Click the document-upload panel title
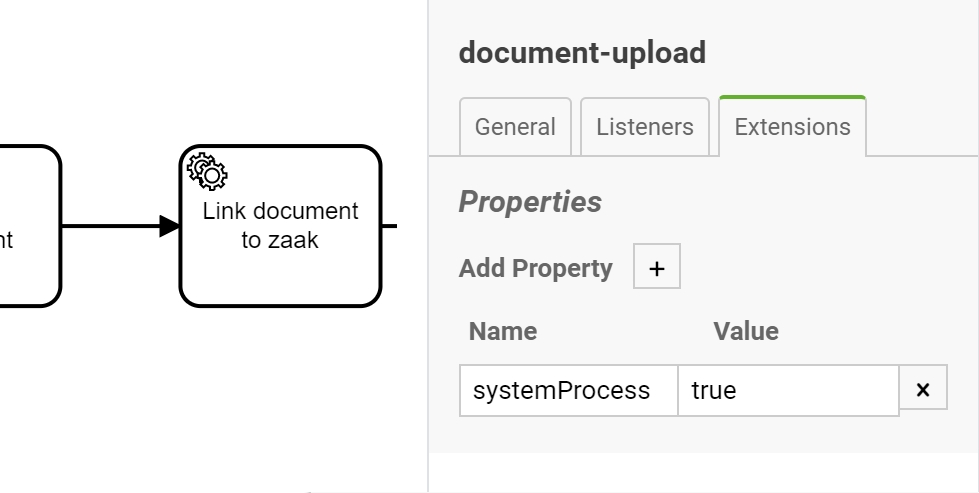979x493 pixels. tap(582, 53)
